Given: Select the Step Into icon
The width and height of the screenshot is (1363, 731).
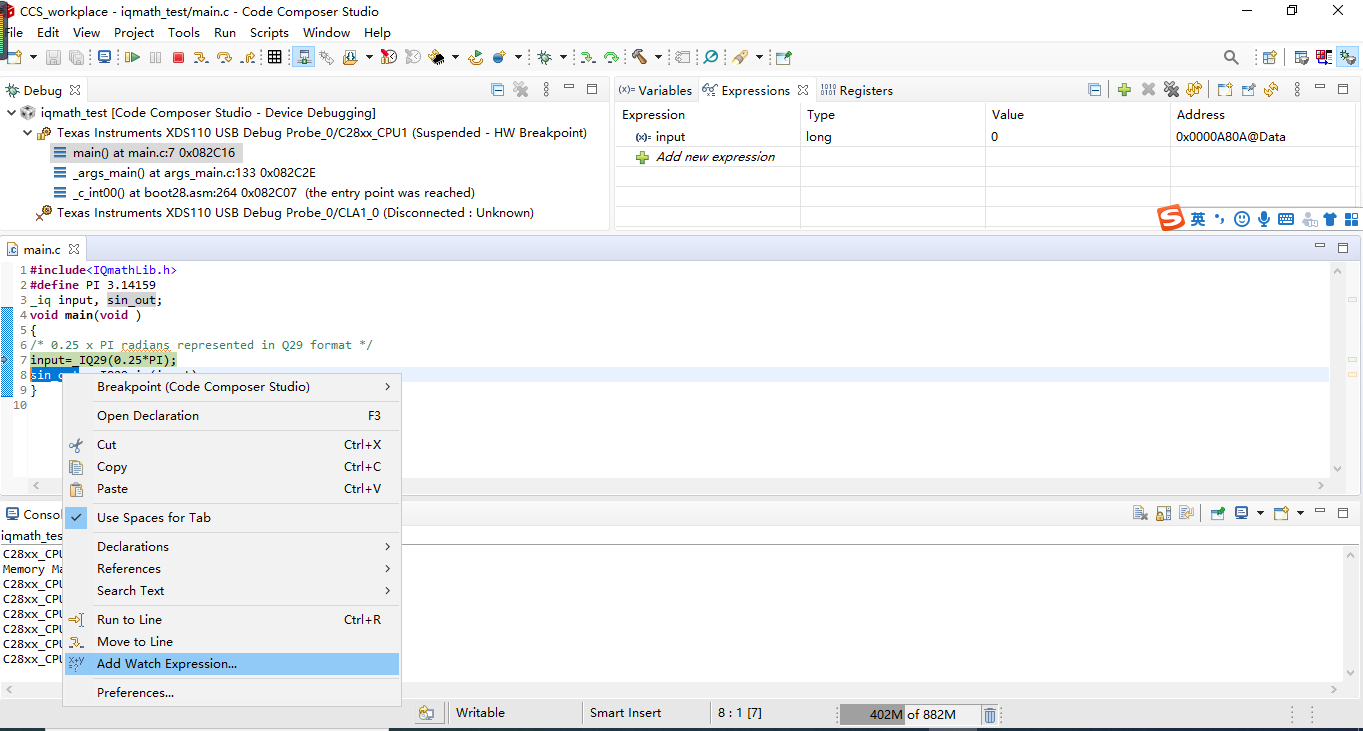Looking at the screenshot, I should point(201,57).
